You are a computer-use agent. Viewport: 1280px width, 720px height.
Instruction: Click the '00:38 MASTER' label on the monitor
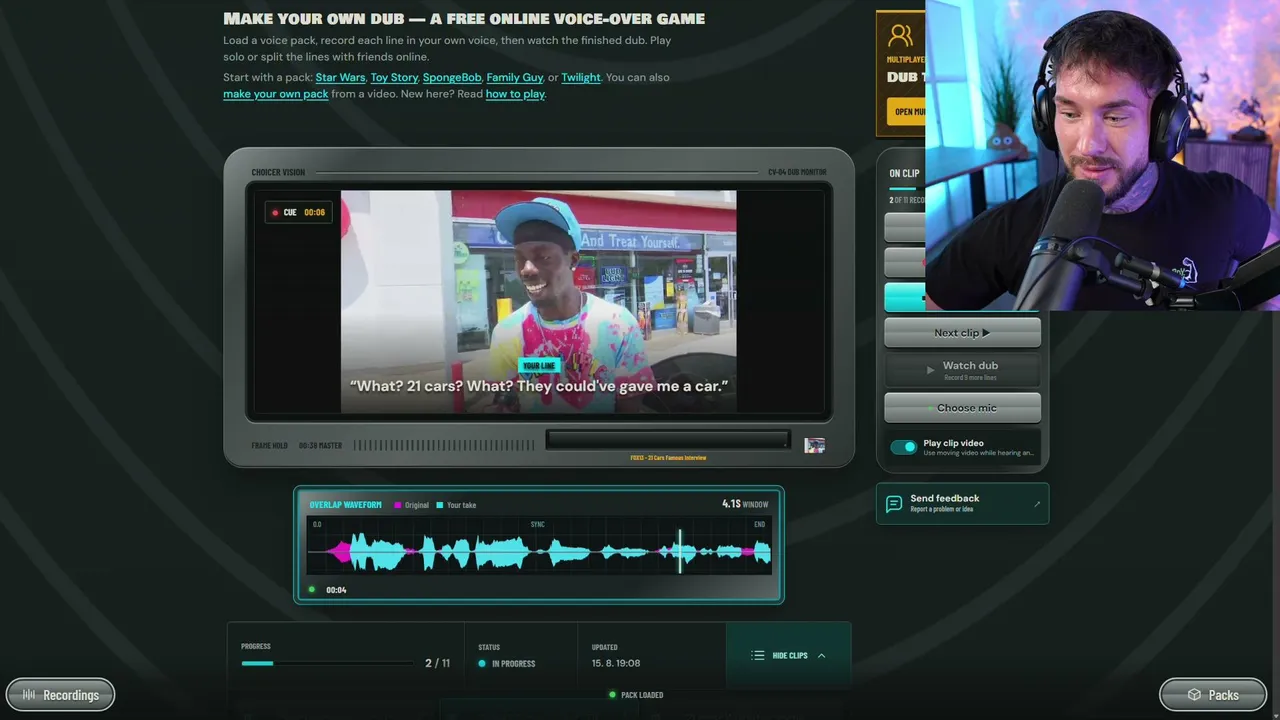pos(320,445)
